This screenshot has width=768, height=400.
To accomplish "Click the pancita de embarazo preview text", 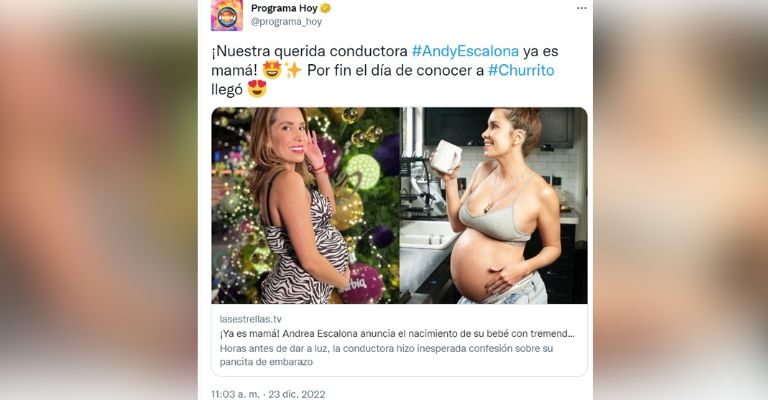I will pyautogui.click(x=266, y=362).
